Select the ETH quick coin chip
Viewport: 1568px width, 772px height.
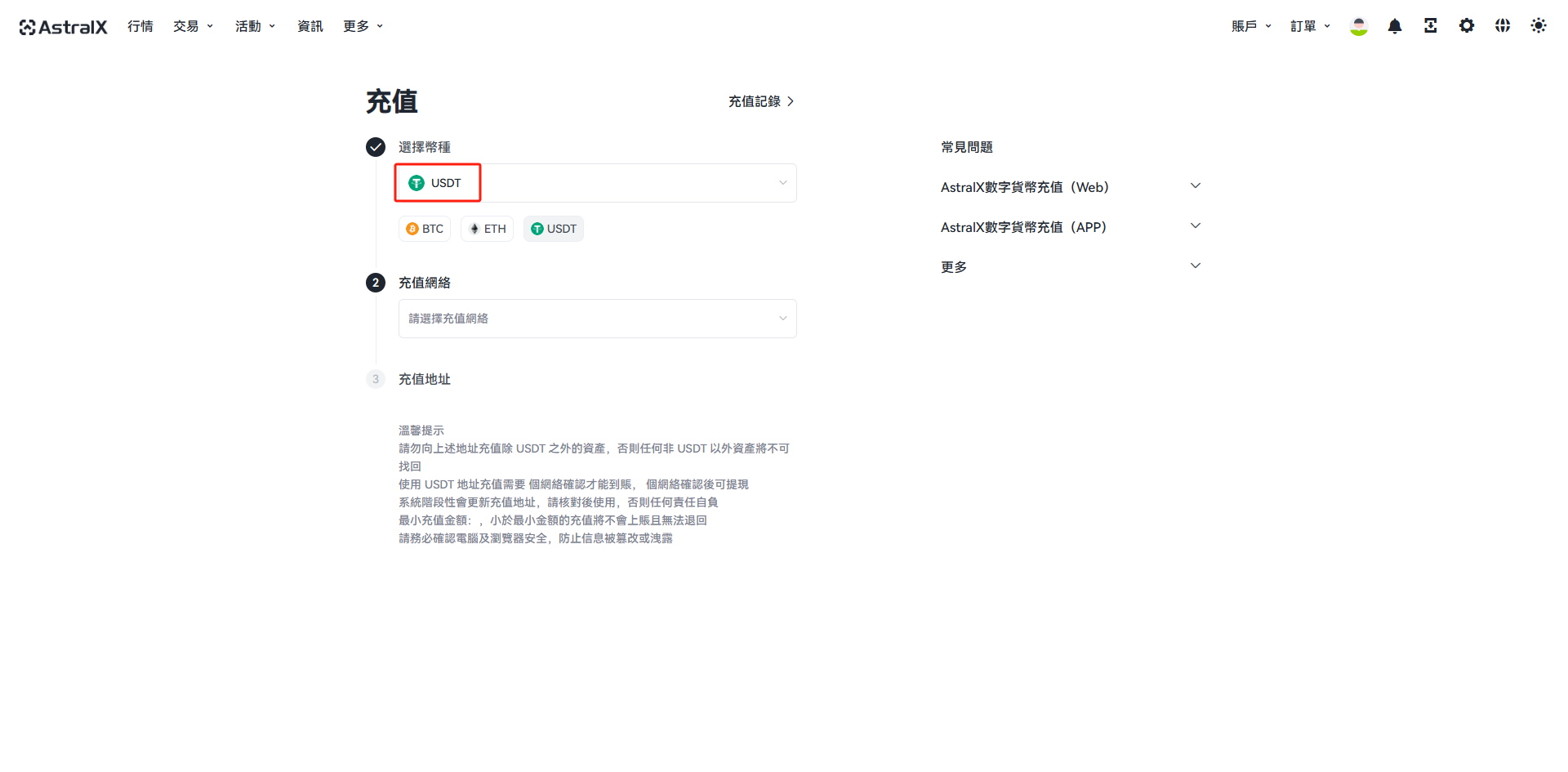click(488, 229)
